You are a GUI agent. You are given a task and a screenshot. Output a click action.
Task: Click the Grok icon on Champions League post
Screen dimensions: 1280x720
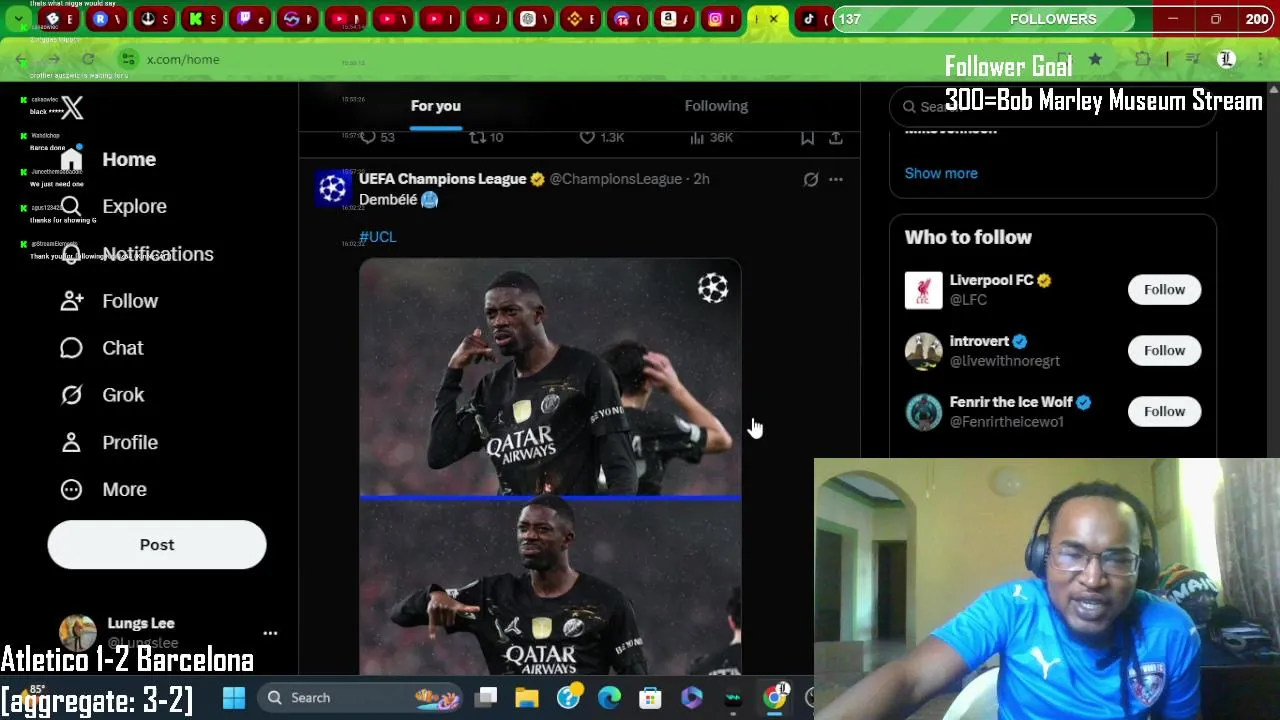(811, 180)
